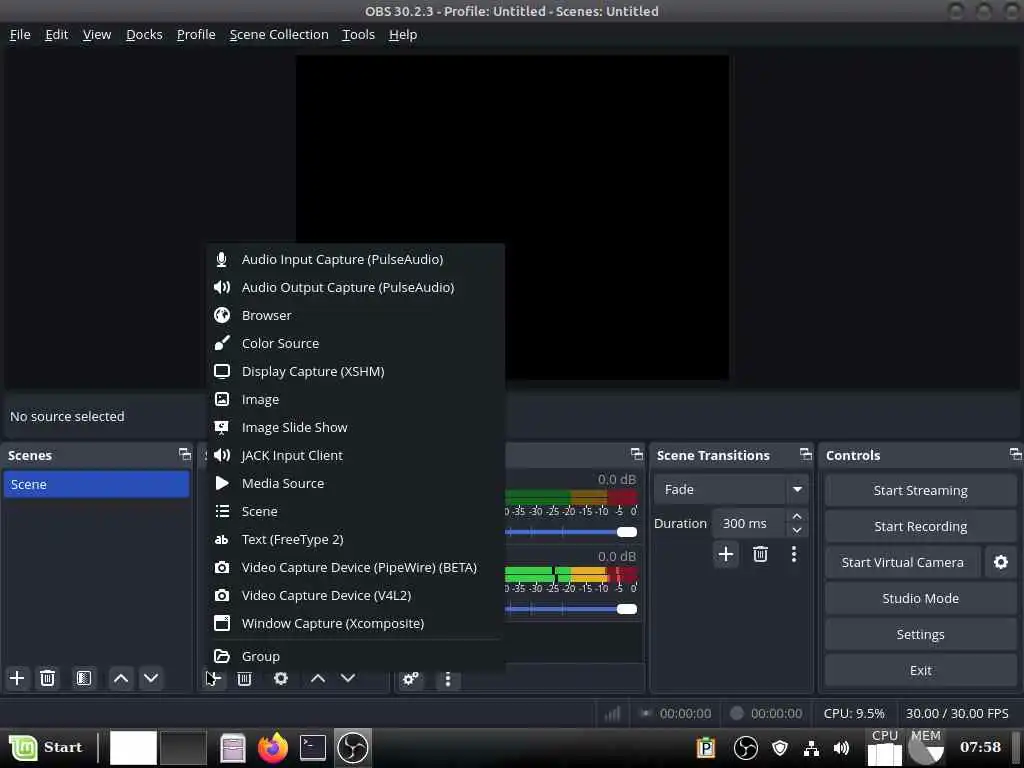Click Start Virtual Camera button
This screenshot has width=1024, height=768.
[x=903, y=562]
